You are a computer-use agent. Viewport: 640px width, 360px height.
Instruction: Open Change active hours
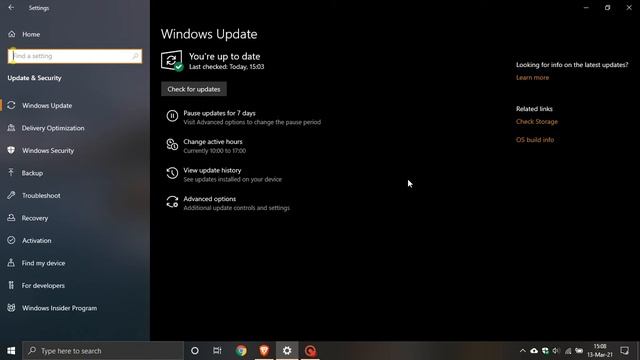pos(213,142)
